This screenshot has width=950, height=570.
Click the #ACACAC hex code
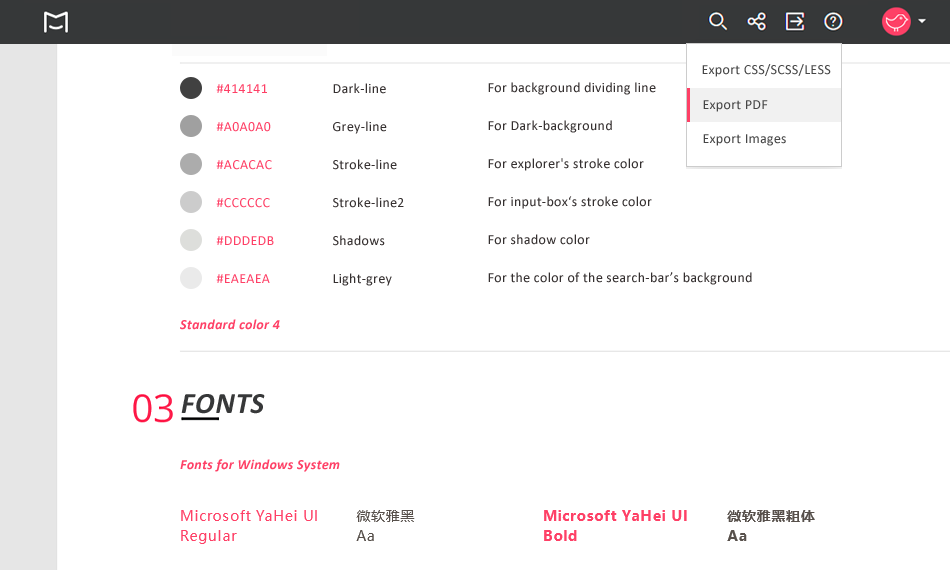pyautogui.click(x=244, y=165)
